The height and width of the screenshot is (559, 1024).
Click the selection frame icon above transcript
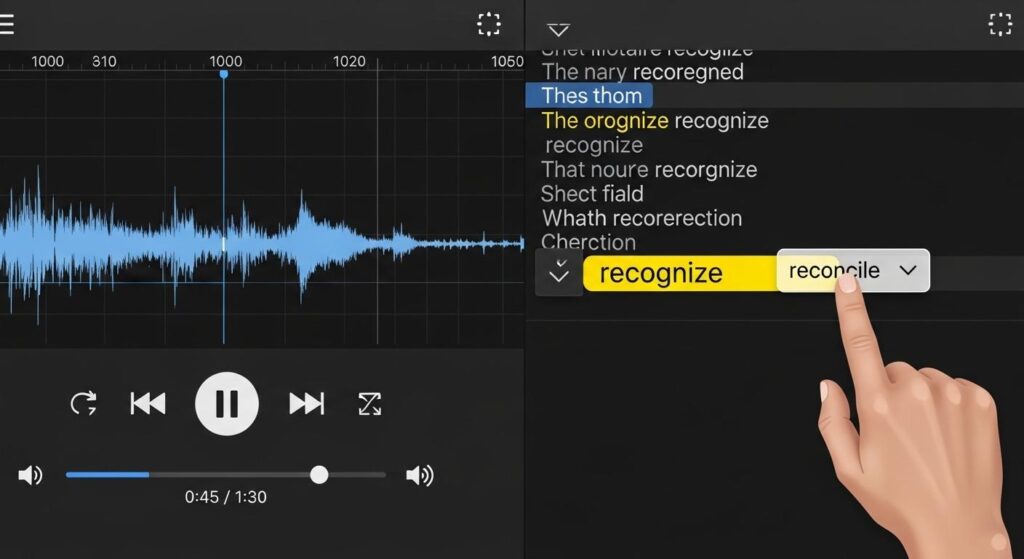click(1000, 25)
